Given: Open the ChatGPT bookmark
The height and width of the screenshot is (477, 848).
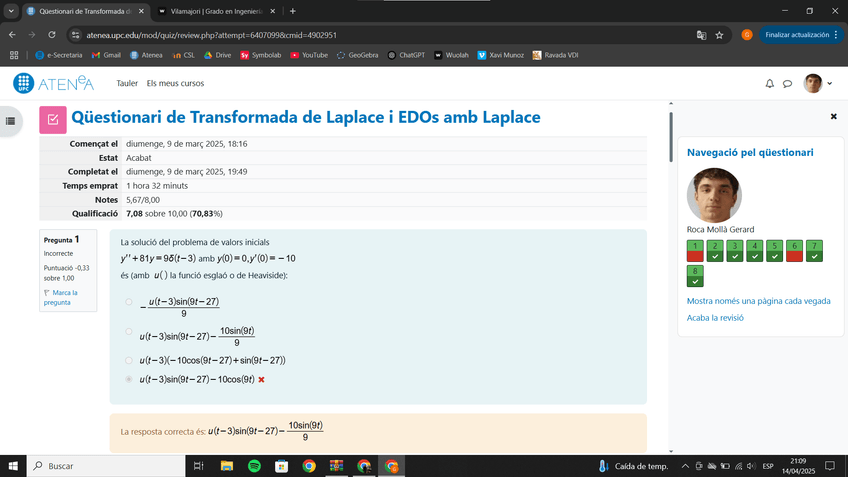Looking at the screenshot, I should (406, 55).
